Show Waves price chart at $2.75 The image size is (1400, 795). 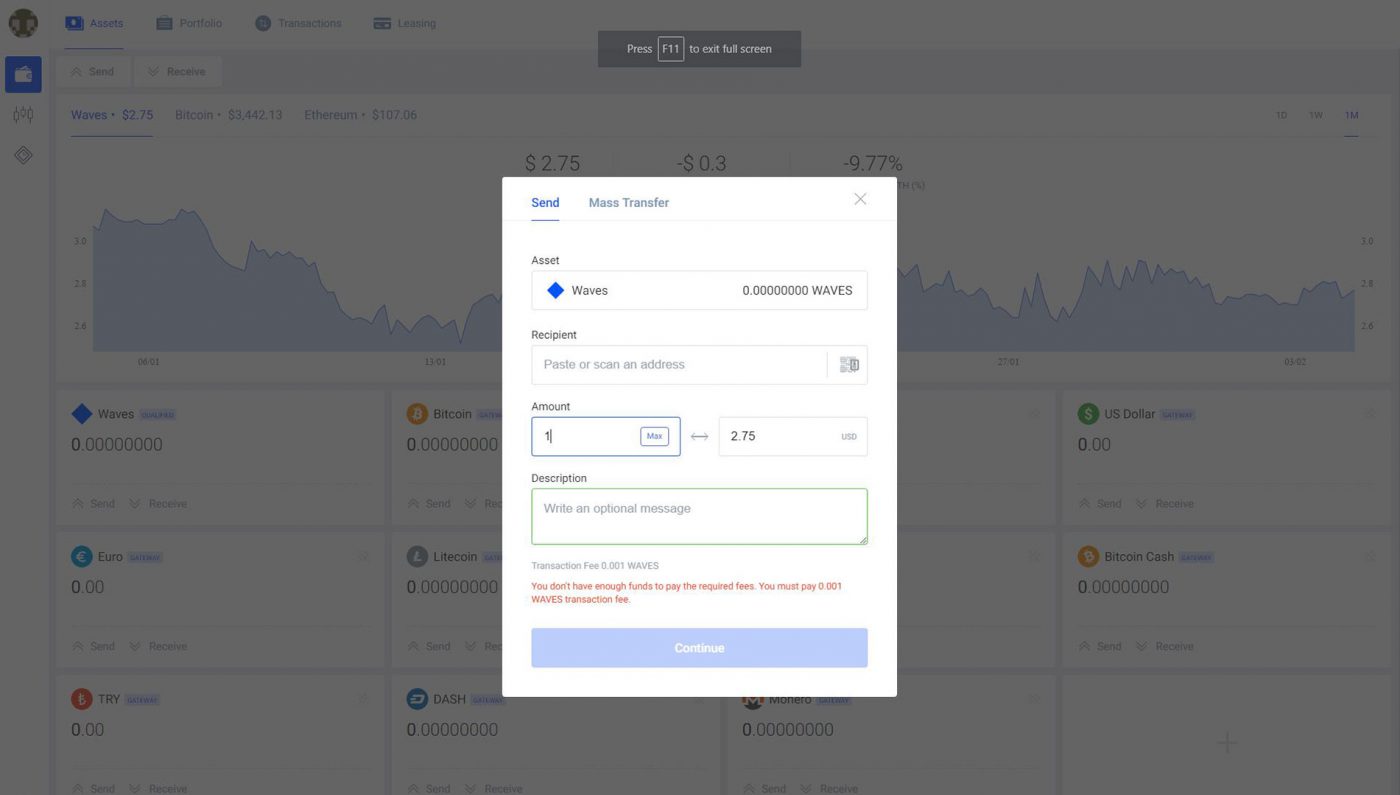111,115
